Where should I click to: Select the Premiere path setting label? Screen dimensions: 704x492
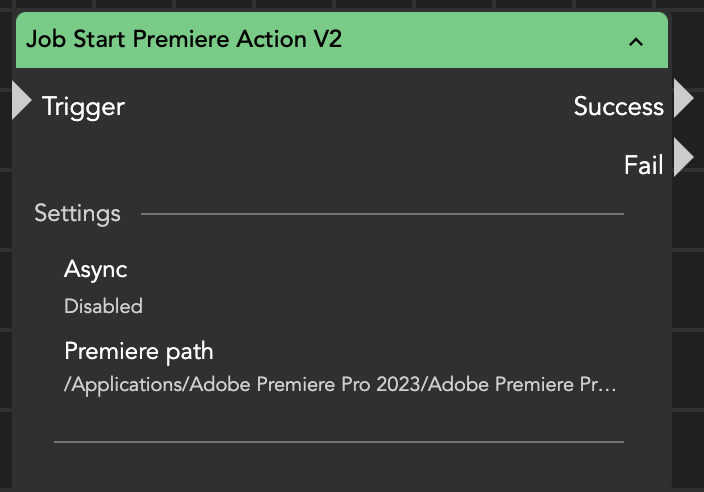tap(139, 351)
